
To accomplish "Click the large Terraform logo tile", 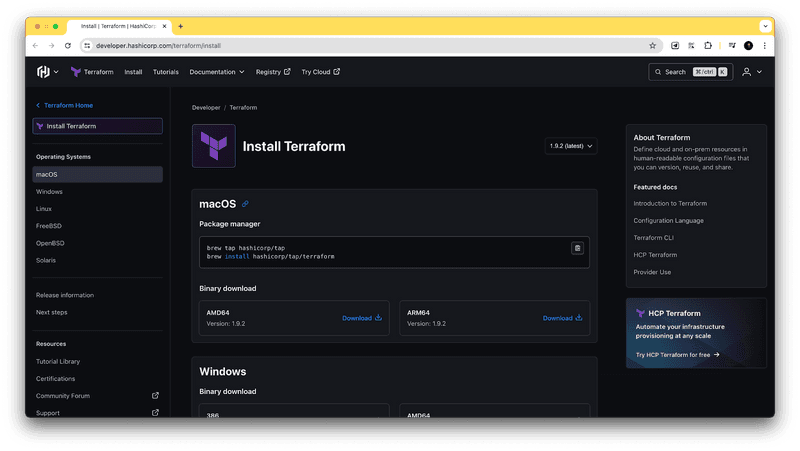I will coord(214,146).
